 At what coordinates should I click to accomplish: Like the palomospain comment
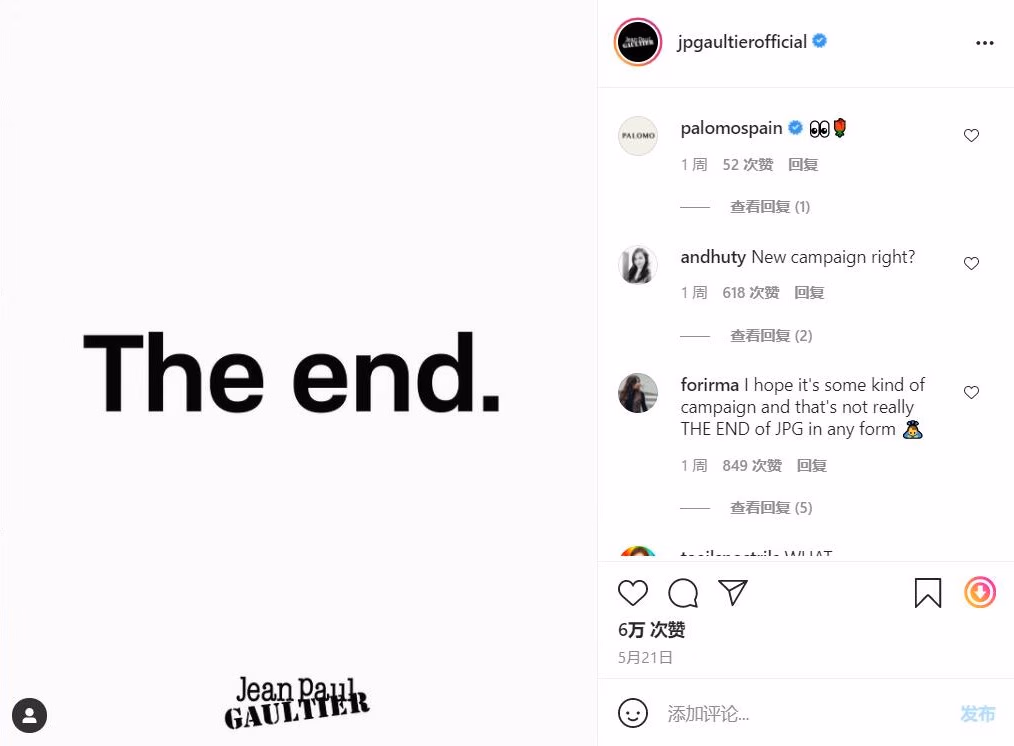971,135
